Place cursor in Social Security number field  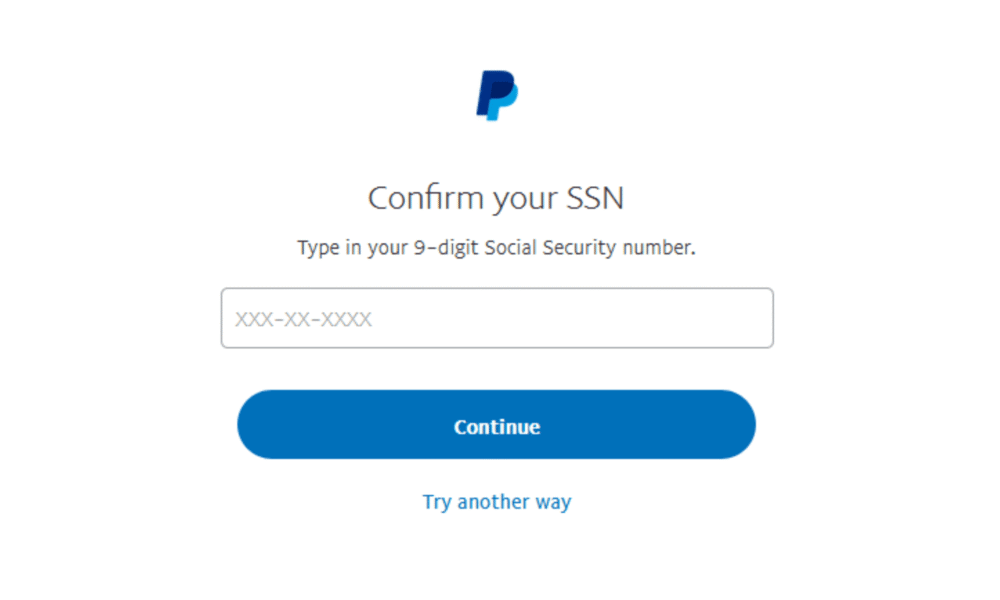click(497, 318)
